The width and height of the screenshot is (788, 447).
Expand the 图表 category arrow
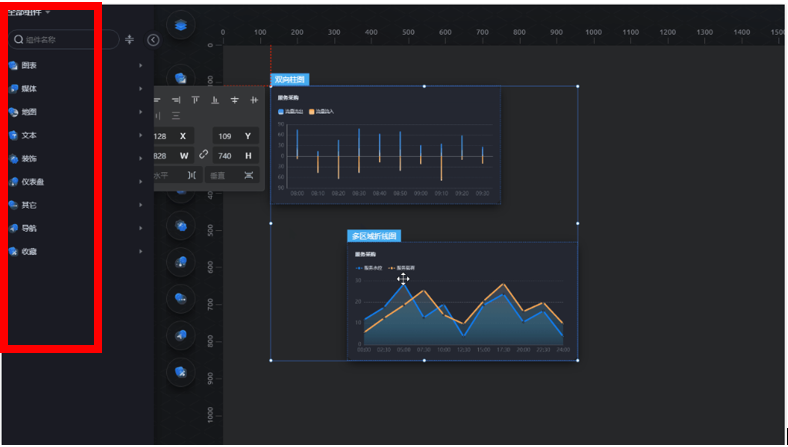click(x=141, y=65)
